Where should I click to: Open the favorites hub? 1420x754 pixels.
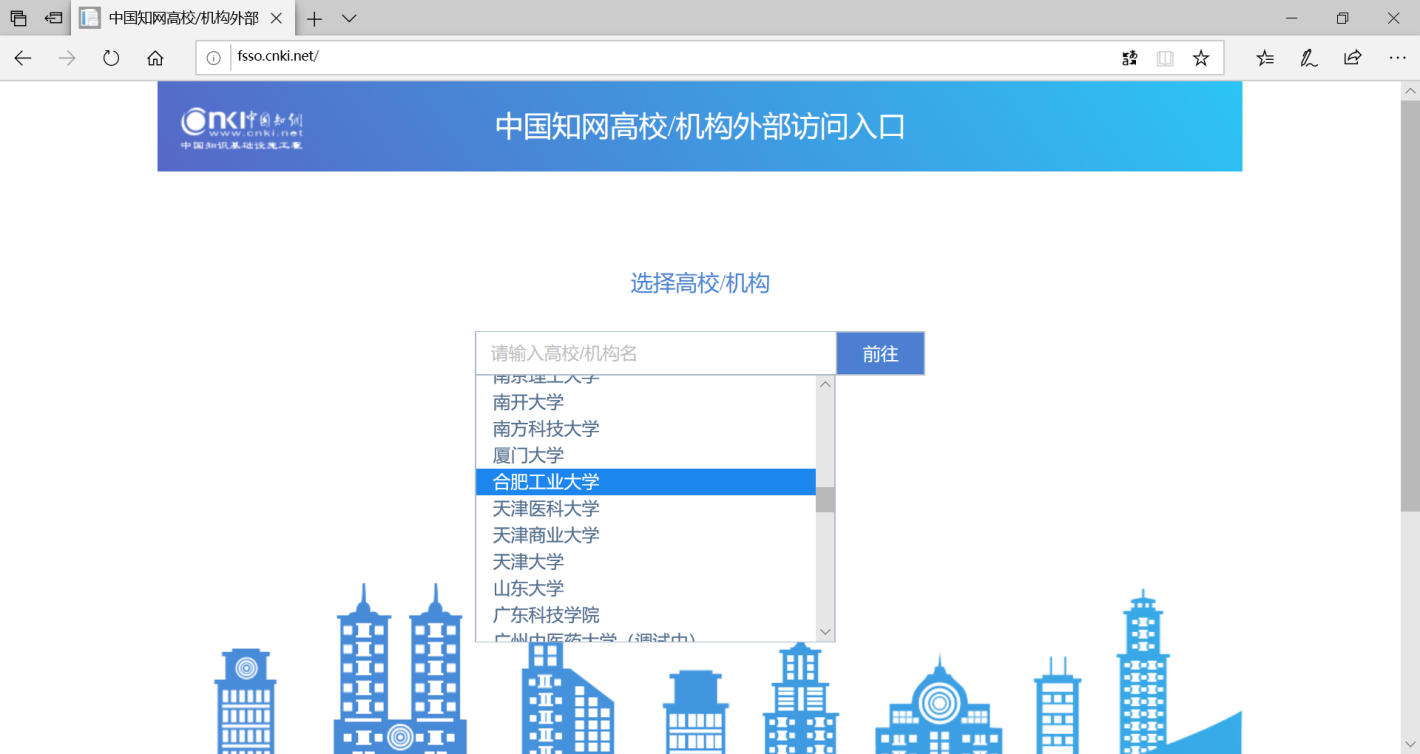pyautogui.click(x=1265, y=58)
